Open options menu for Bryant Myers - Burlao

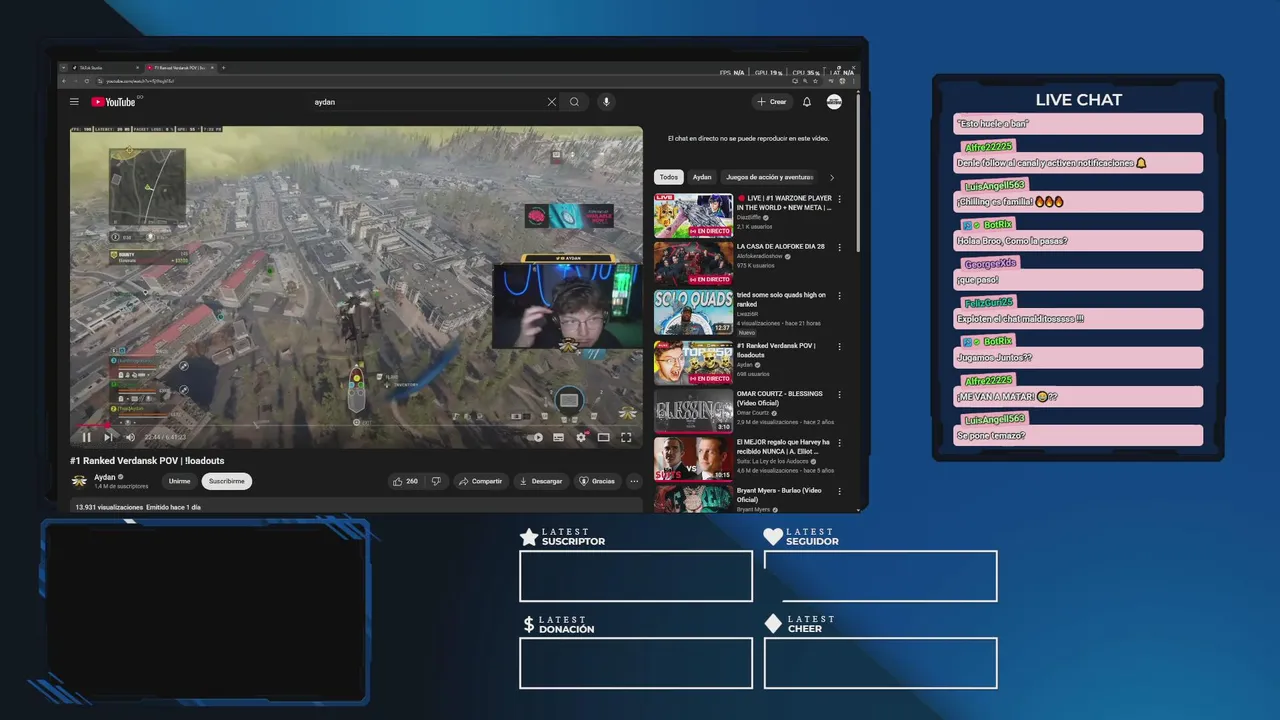839,492
